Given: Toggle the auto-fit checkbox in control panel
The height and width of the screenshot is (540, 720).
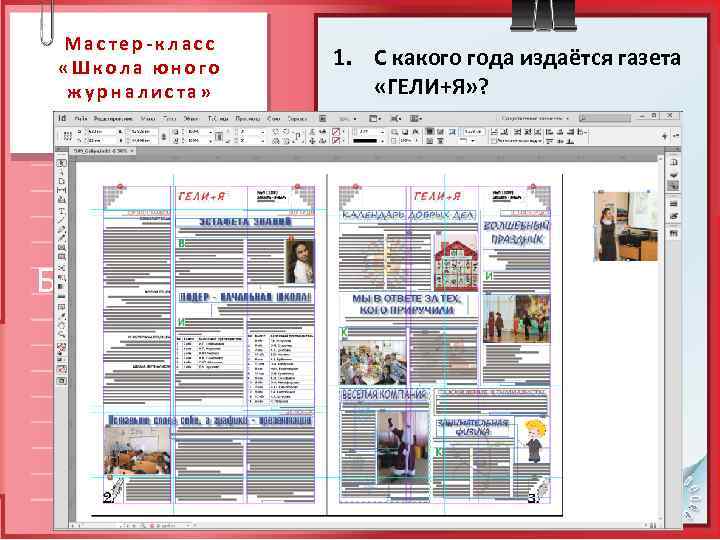Looking at the screenshot, I should (494, 141).
